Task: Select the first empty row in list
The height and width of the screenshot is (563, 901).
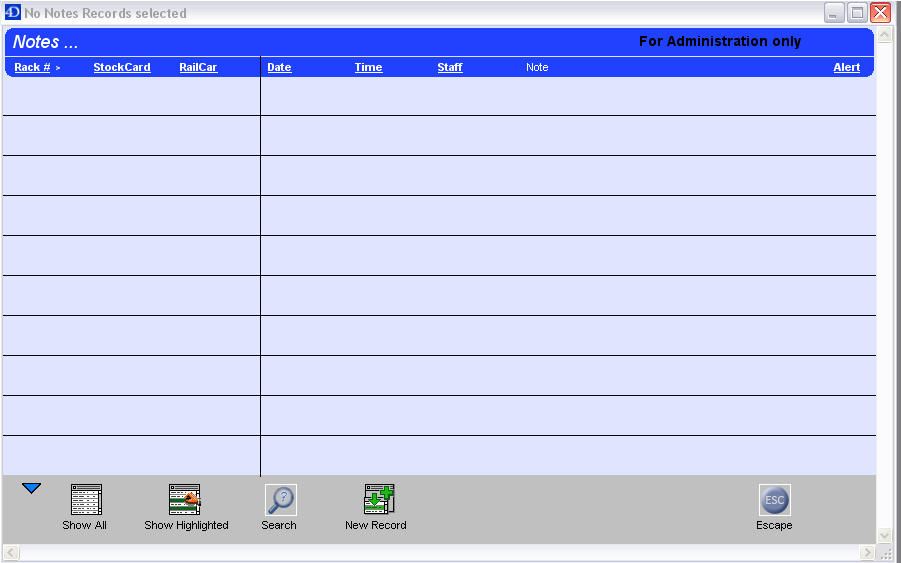Action: (438, 96)
